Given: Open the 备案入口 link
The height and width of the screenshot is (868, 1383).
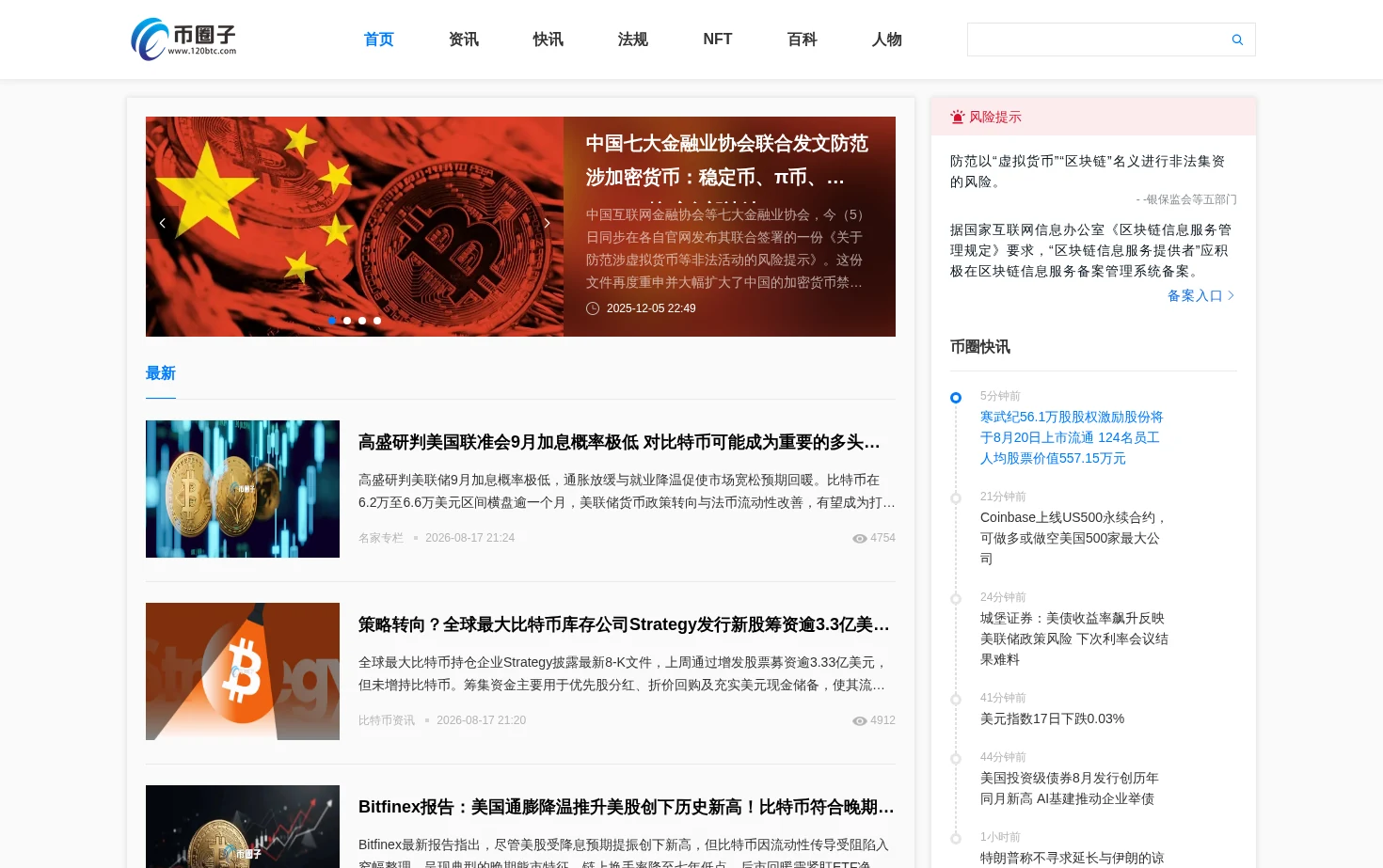Looking at the screenshot, I should (1200, 295).
